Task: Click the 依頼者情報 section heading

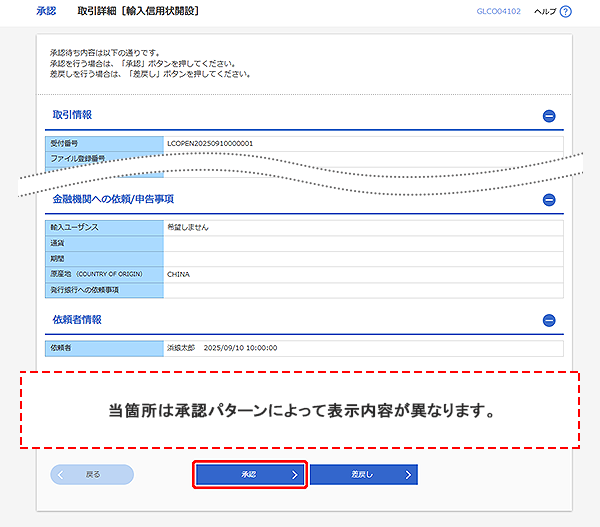Action: coord(77,320)
